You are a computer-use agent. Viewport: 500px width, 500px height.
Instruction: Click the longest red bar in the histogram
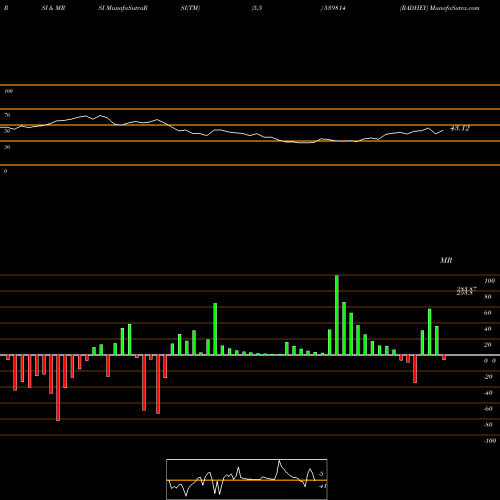[58, 388]
